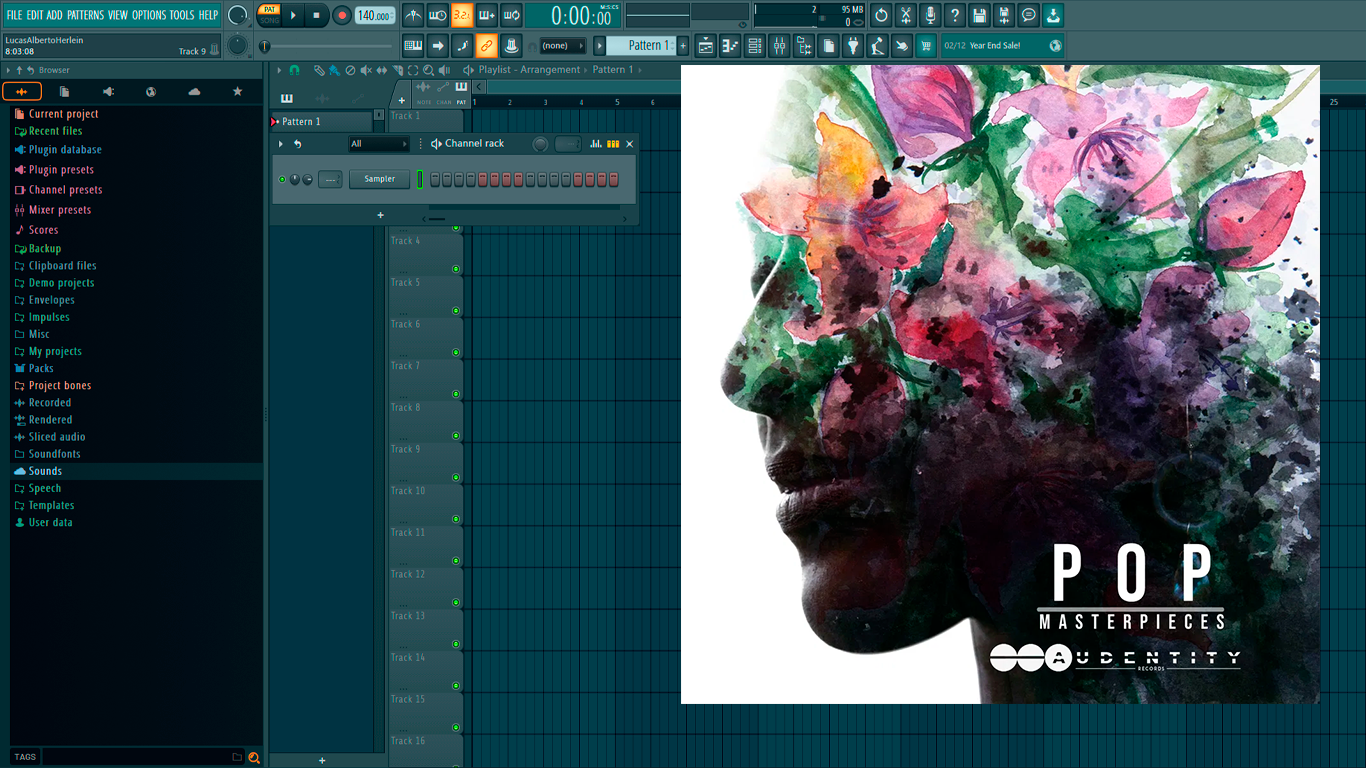This screenshot has width=1366, height=768.
Task: Click play button in transport
Action: 293,15
